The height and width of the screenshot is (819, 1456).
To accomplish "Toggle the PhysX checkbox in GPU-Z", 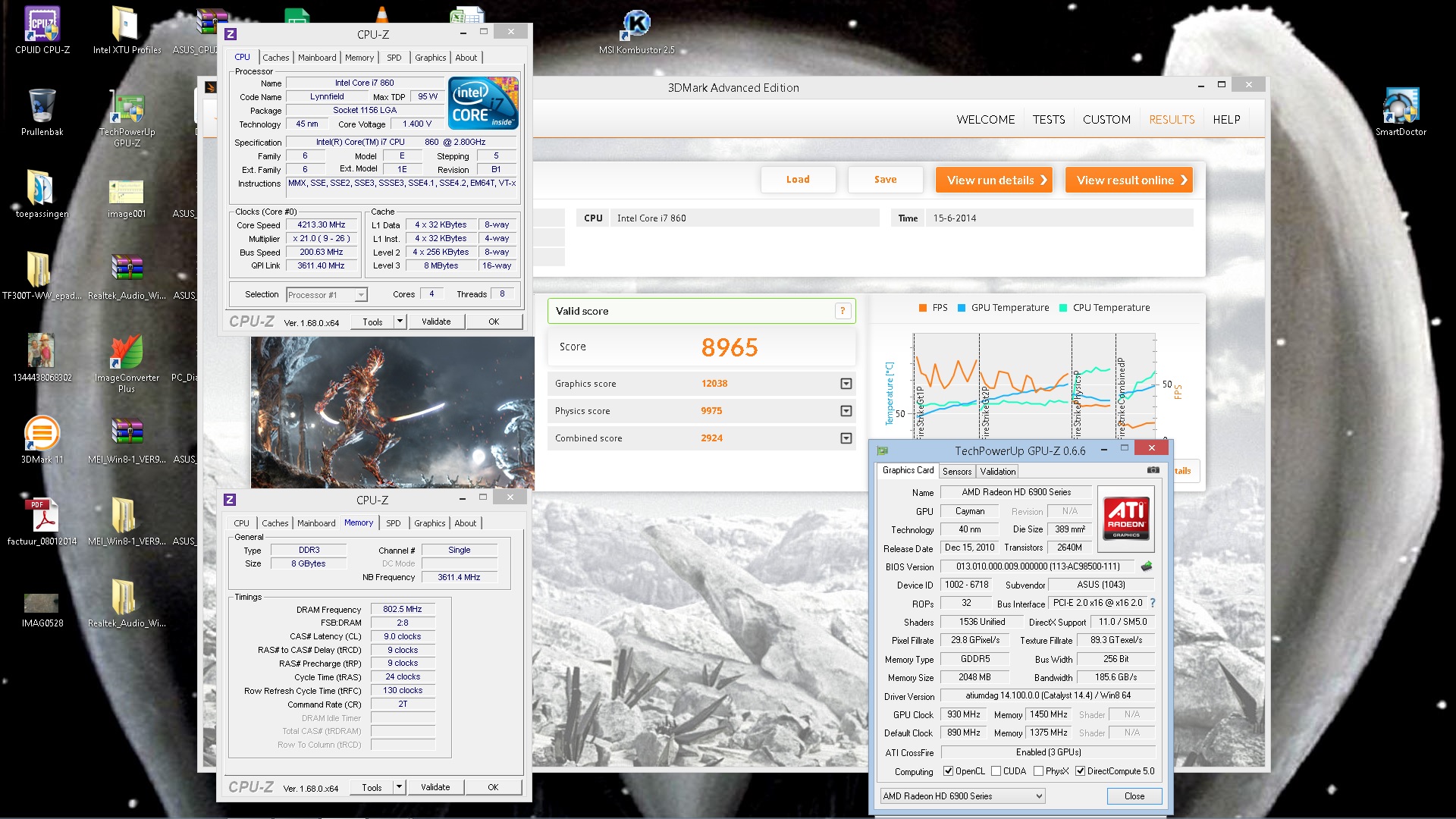I will pos(1038,771).
